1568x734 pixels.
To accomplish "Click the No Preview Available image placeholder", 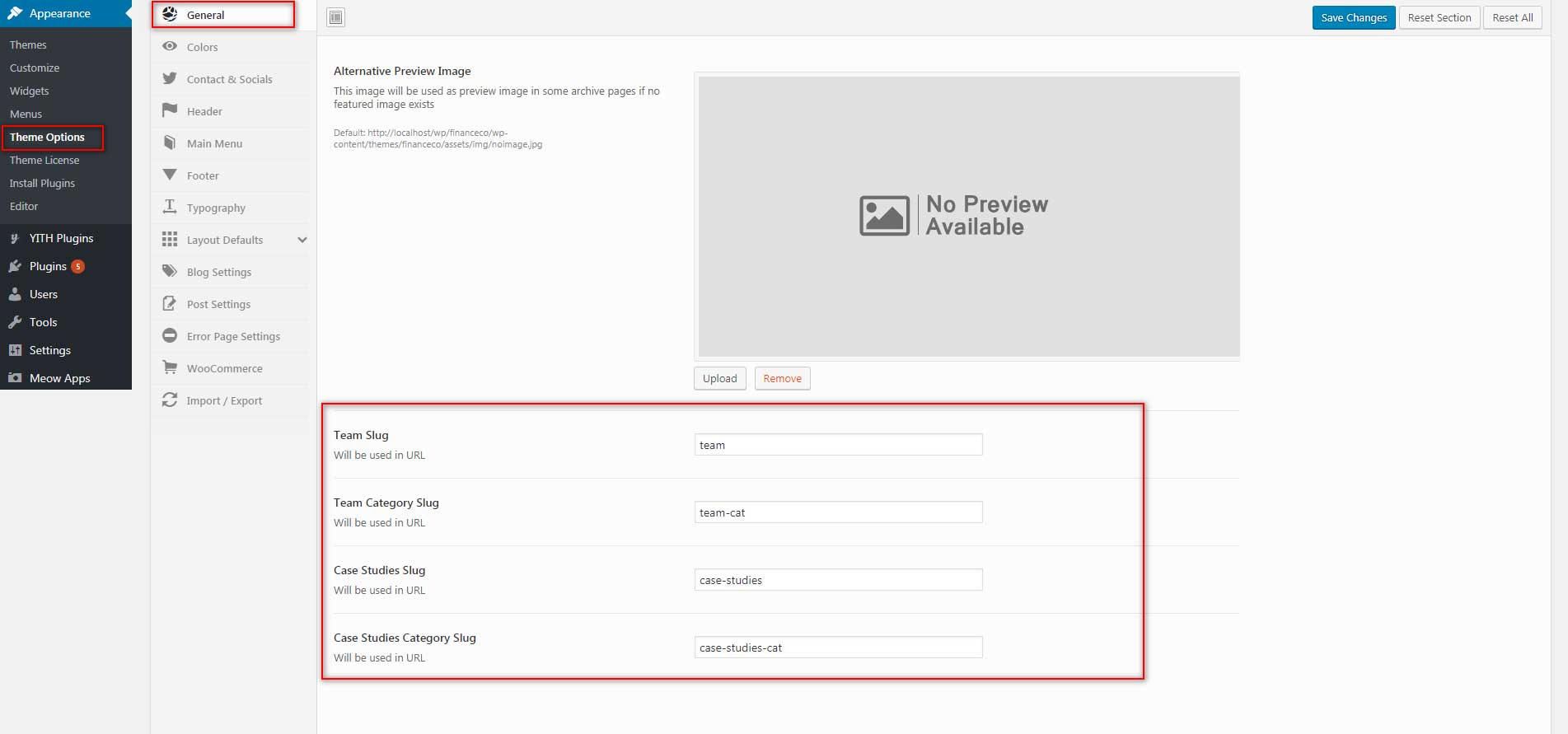I will click(x=969, y=217).
